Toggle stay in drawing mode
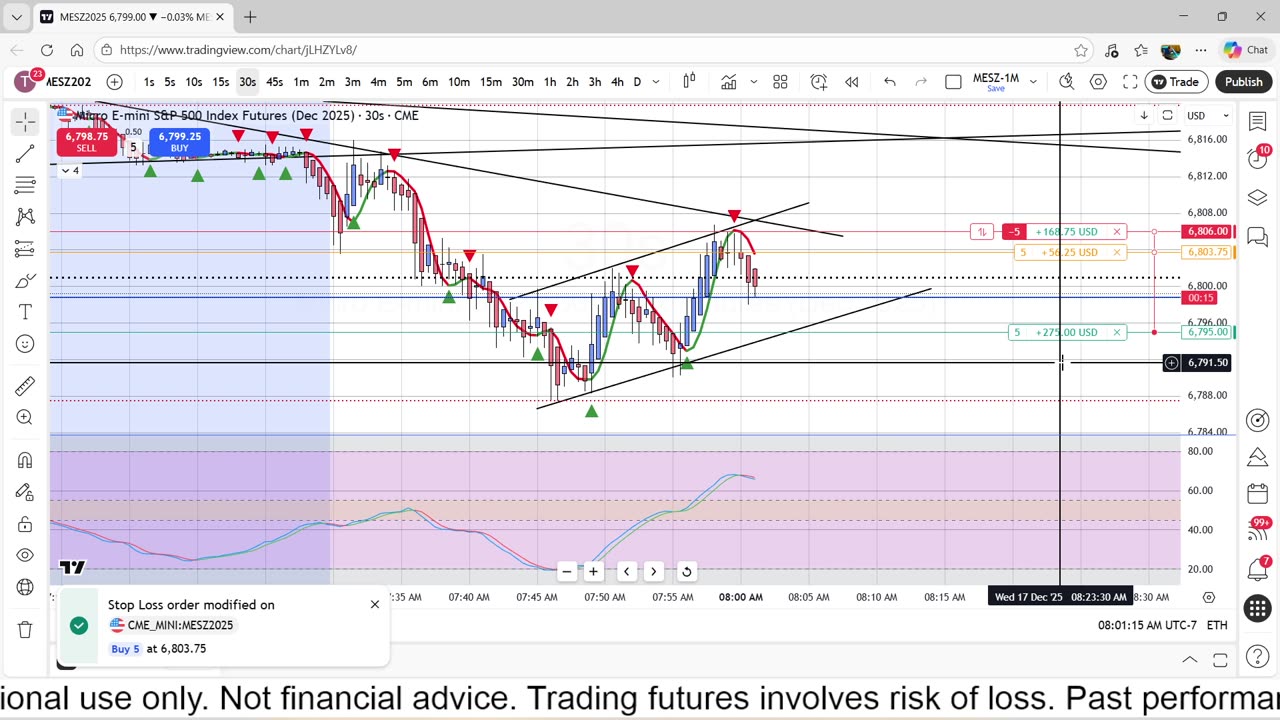The image size is (1280, 720). click(25, 492)
